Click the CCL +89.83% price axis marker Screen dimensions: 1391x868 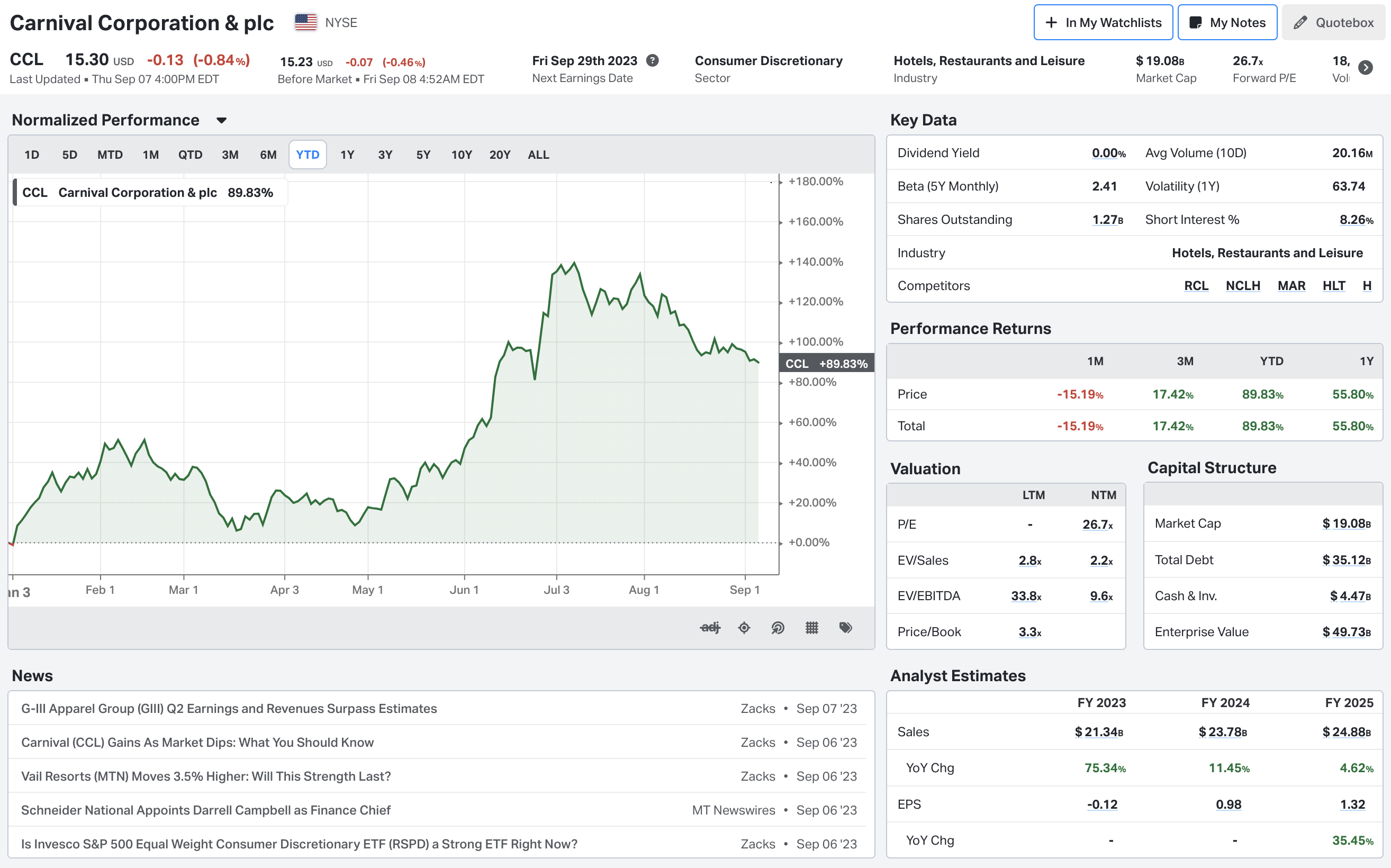pyautogui.click(x=826, y=364)
